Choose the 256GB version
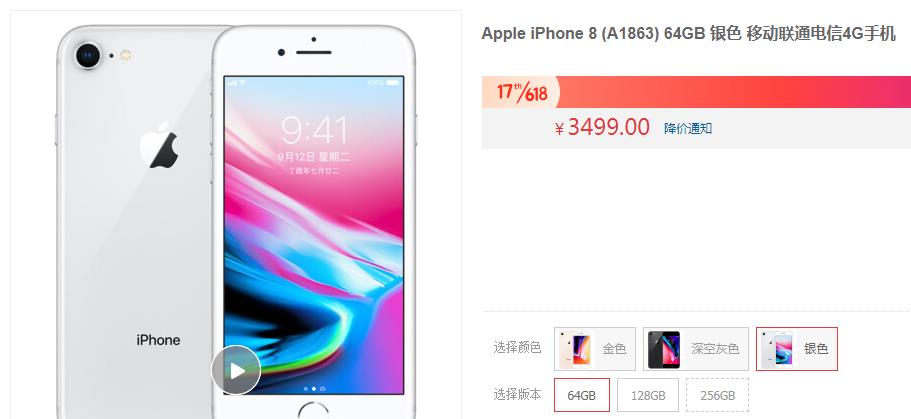This screenshot has height=419, width=911. (x=718, y=395)
